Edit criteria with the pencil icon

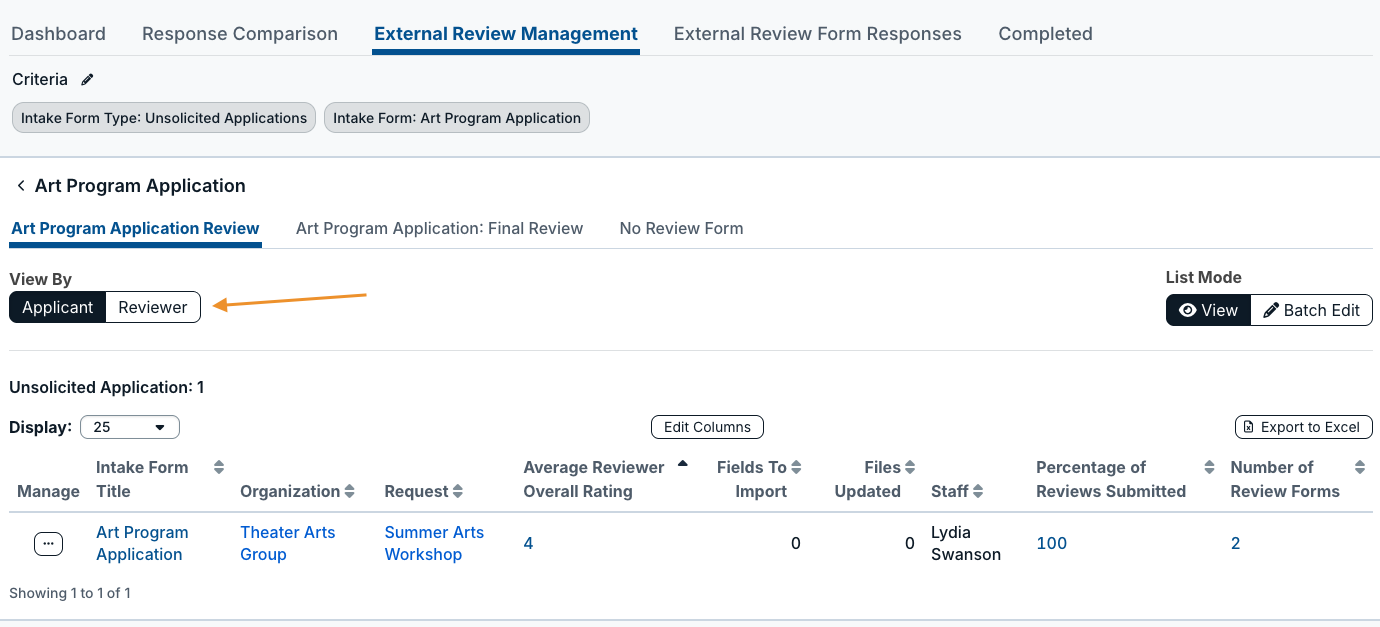point(87,80)
